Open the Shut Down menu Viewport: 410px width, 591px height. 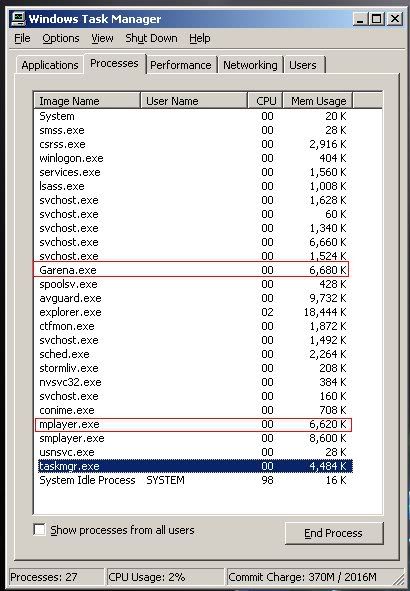click(x=151, y=38)
